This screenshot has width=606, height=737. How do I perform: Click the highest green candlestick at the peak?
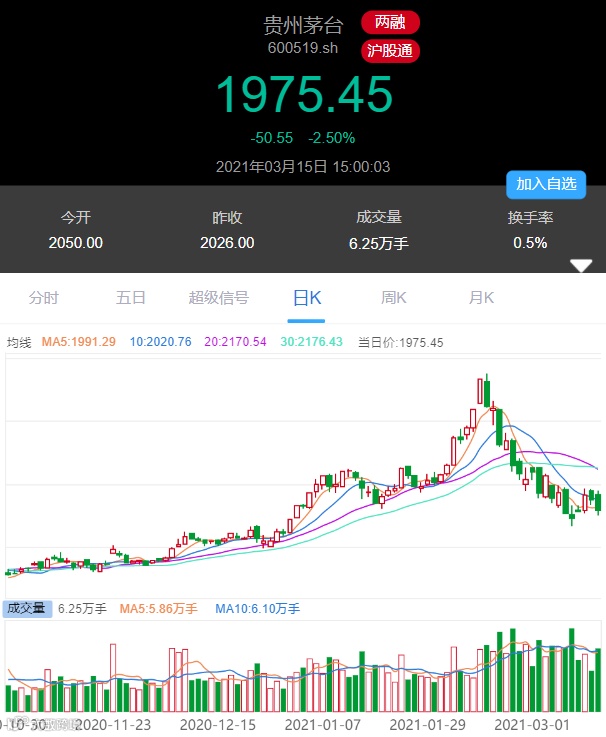click(487, 393)
